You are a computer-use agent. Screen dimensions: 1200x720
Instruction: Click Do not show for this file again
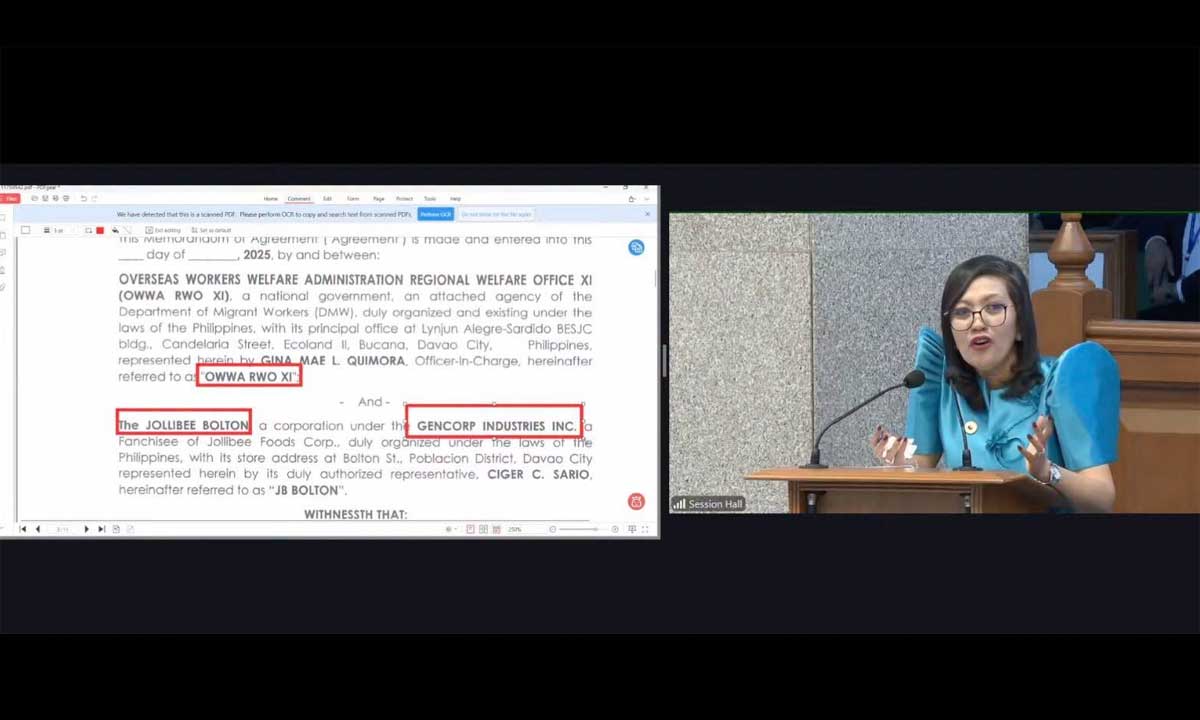pos(496,214)
